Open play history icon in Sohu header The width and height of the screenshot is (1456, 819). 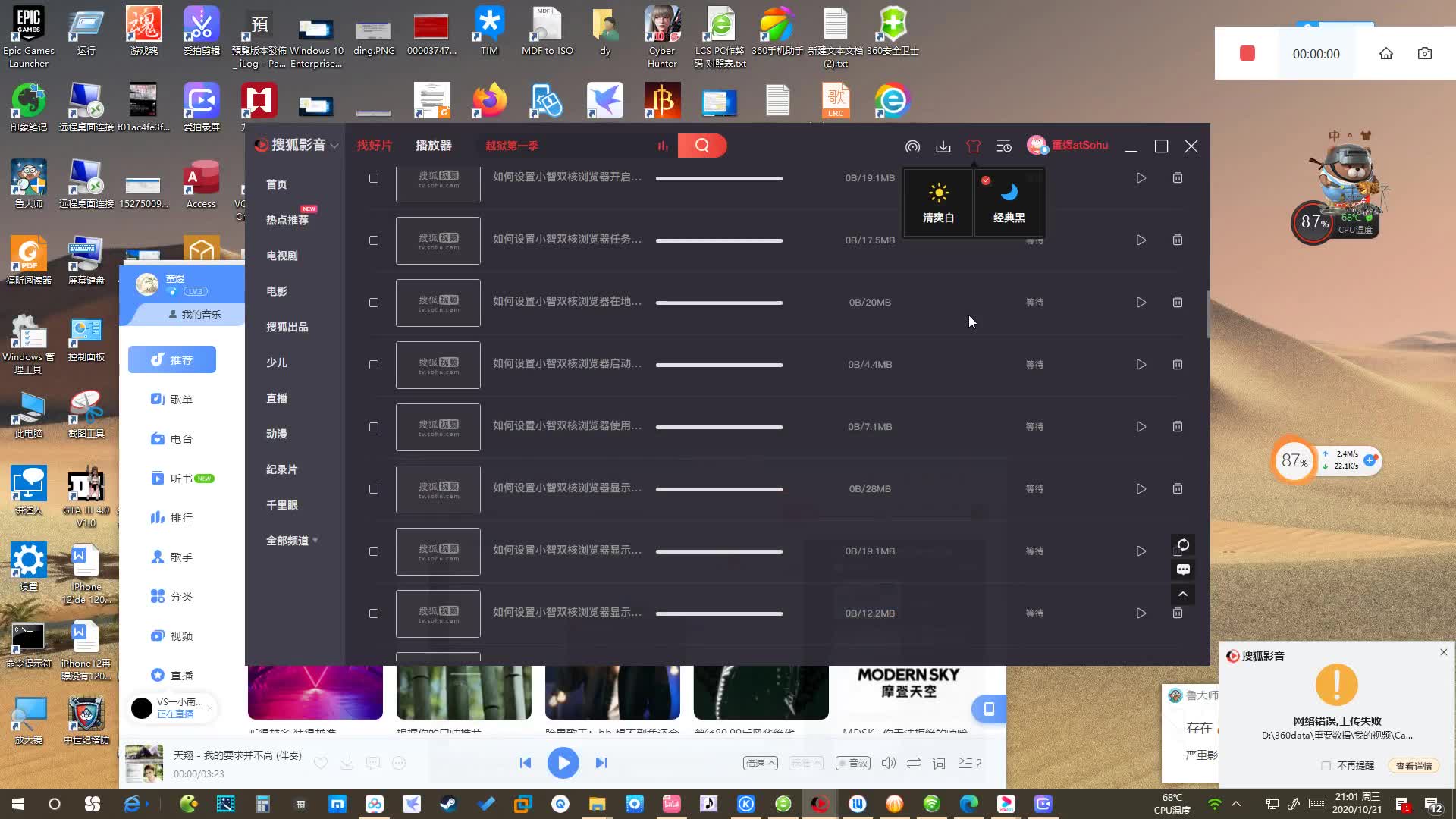coord(912,146)
